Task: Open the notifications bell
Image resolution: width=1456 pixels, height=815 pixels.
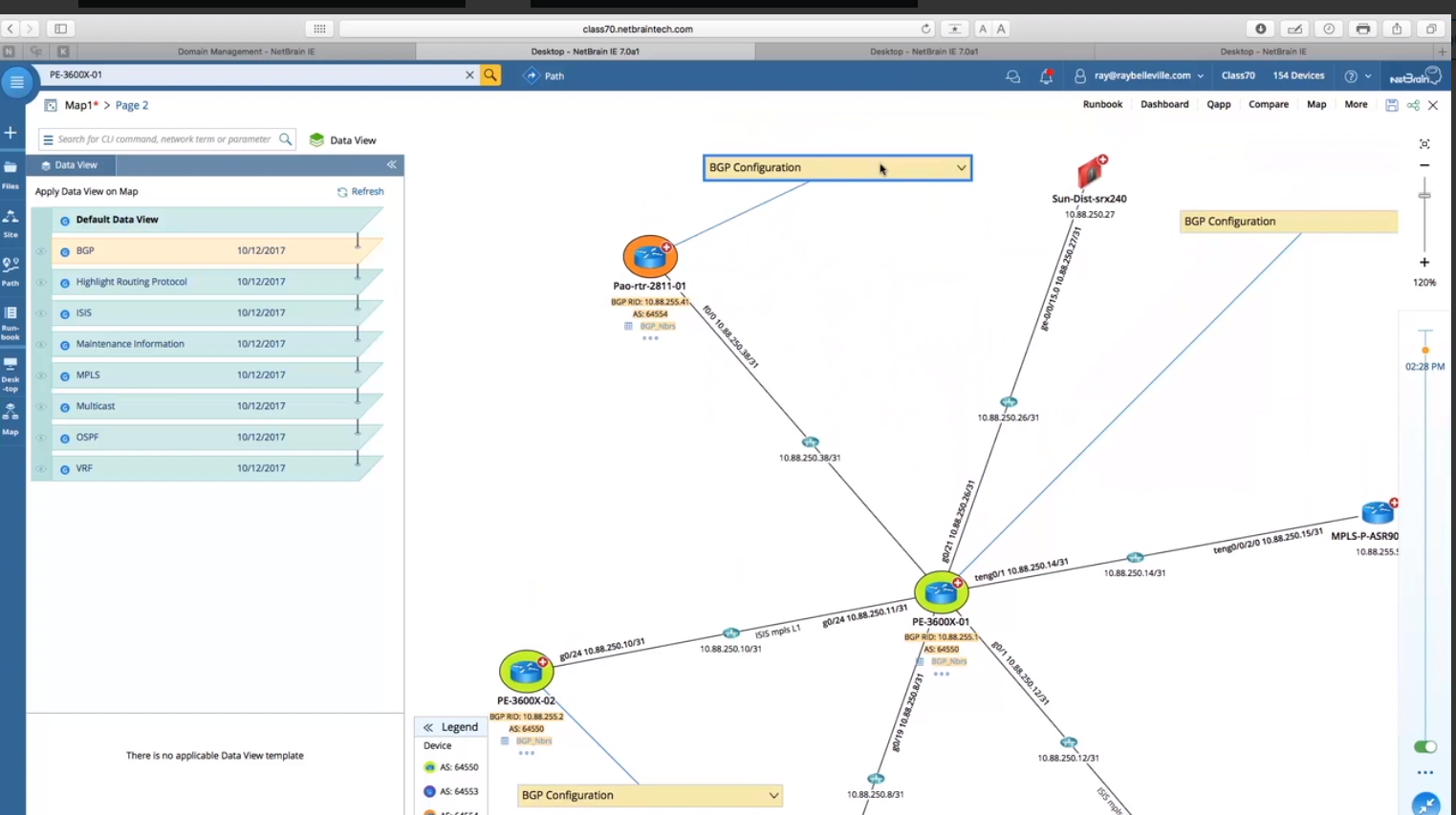Action: pos(1046,75)
